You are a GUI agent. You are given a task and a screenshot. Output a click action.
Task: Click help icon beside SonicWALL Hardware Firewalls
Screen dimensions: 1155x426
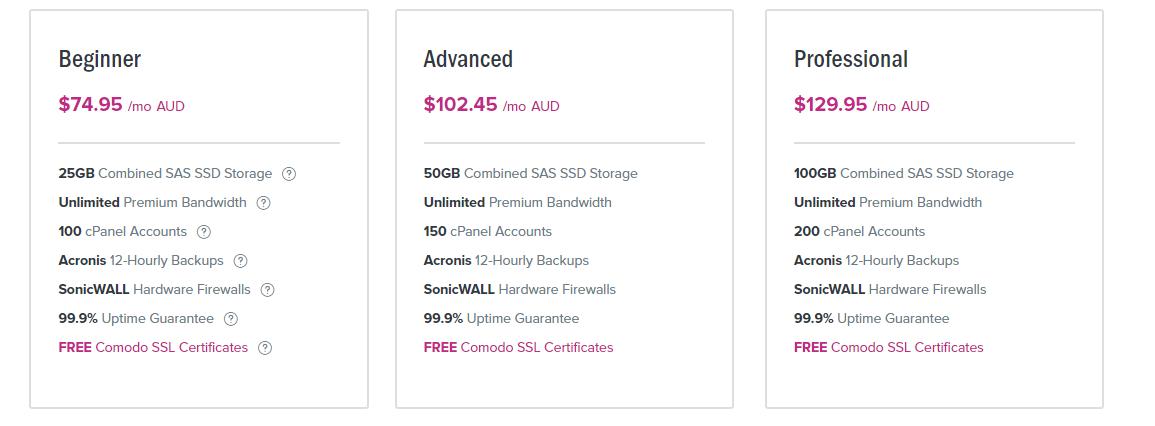pos(267,290)
